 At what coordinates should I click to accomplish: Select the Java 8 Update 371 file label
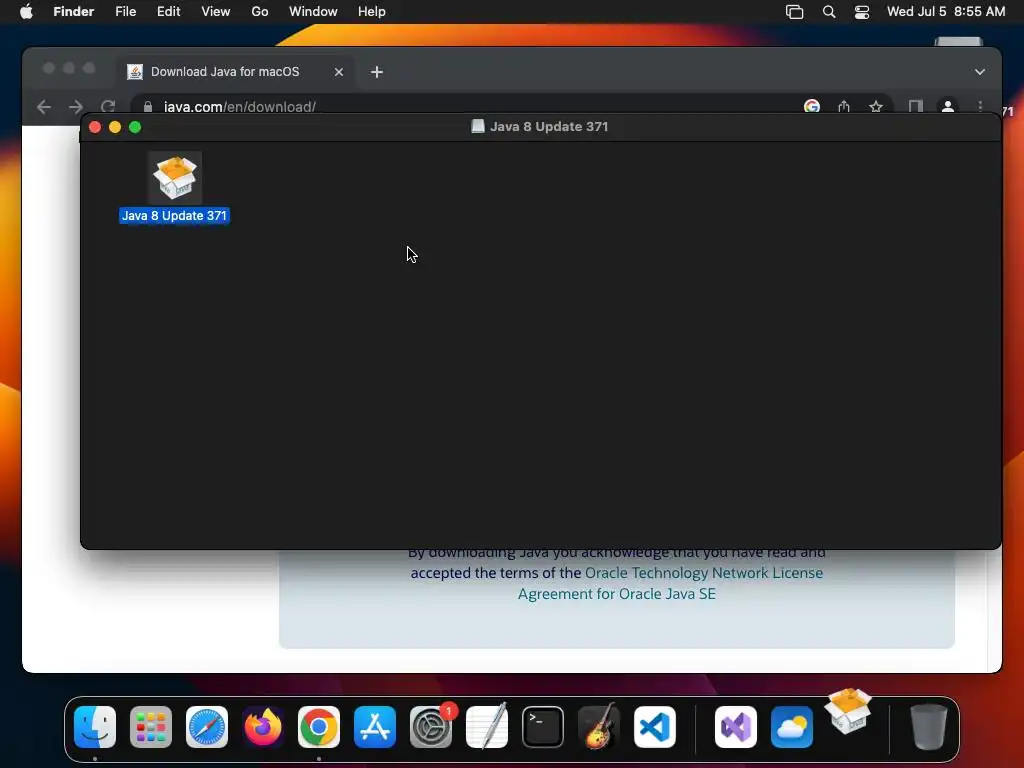coord(174,216)
